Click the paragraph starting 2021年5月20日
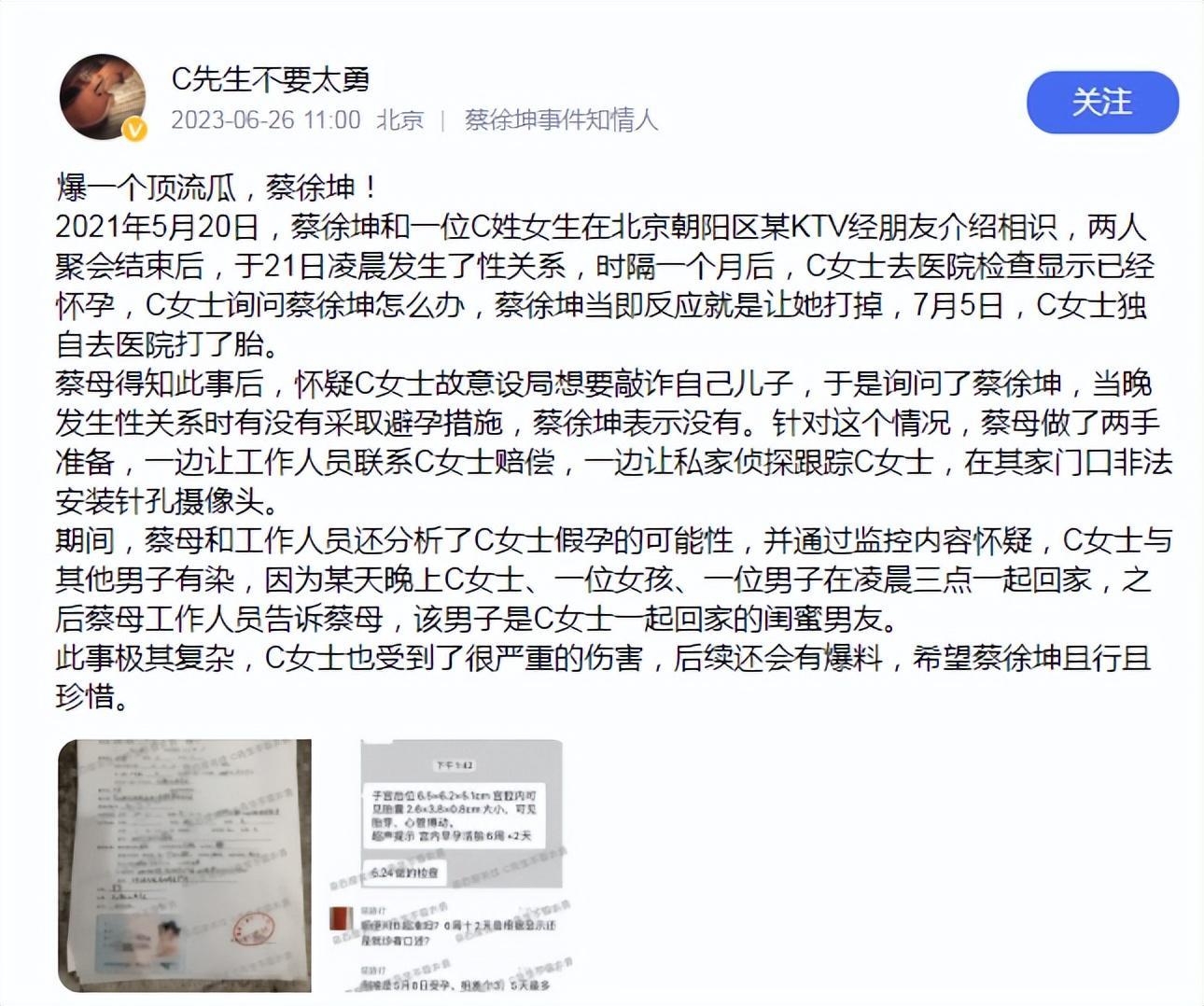Viewport: 1204px width, 1006px height. coord(607,286)
